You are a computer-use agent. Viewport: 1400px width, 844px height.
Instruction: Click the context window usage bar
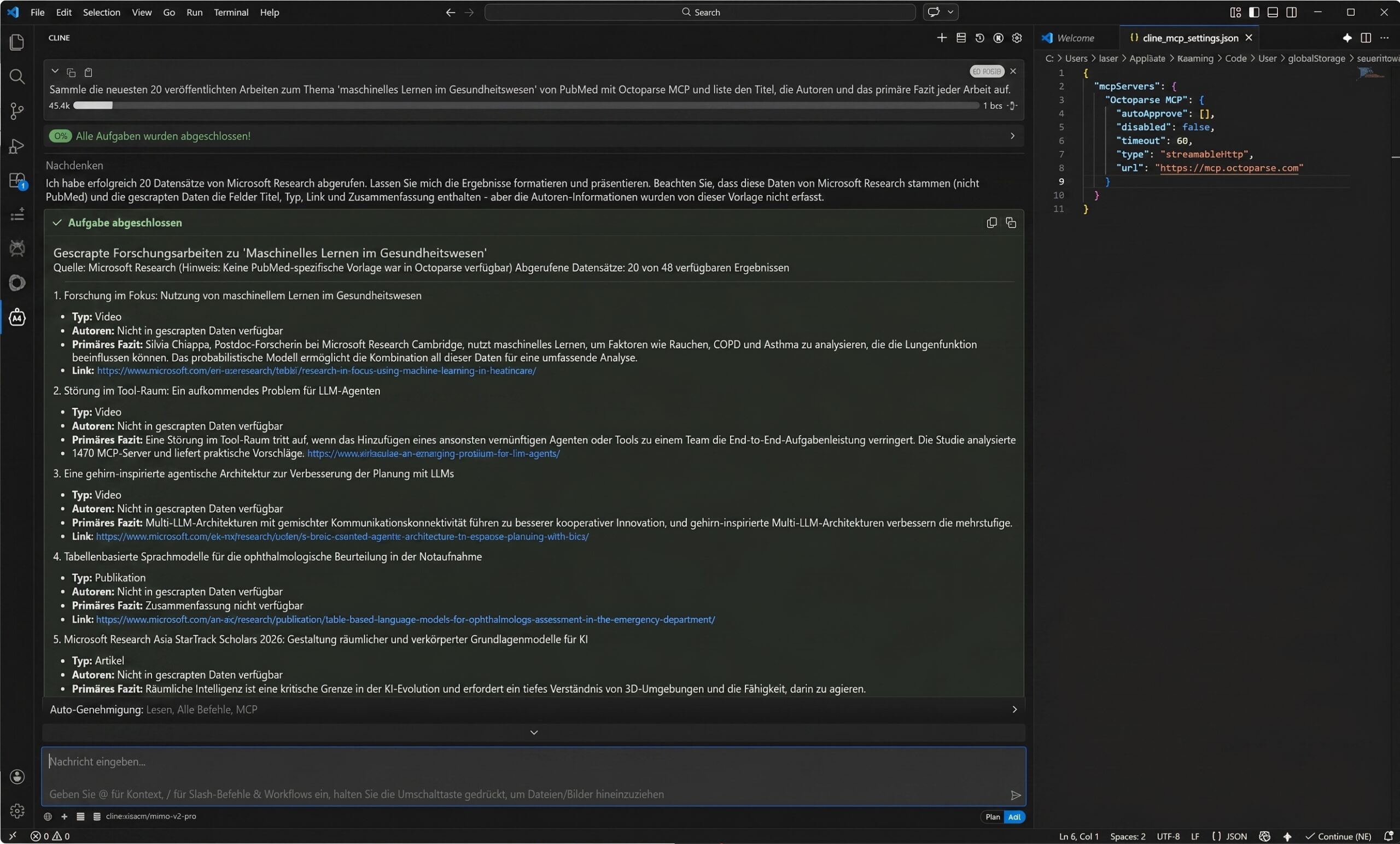tap(526, 105)
